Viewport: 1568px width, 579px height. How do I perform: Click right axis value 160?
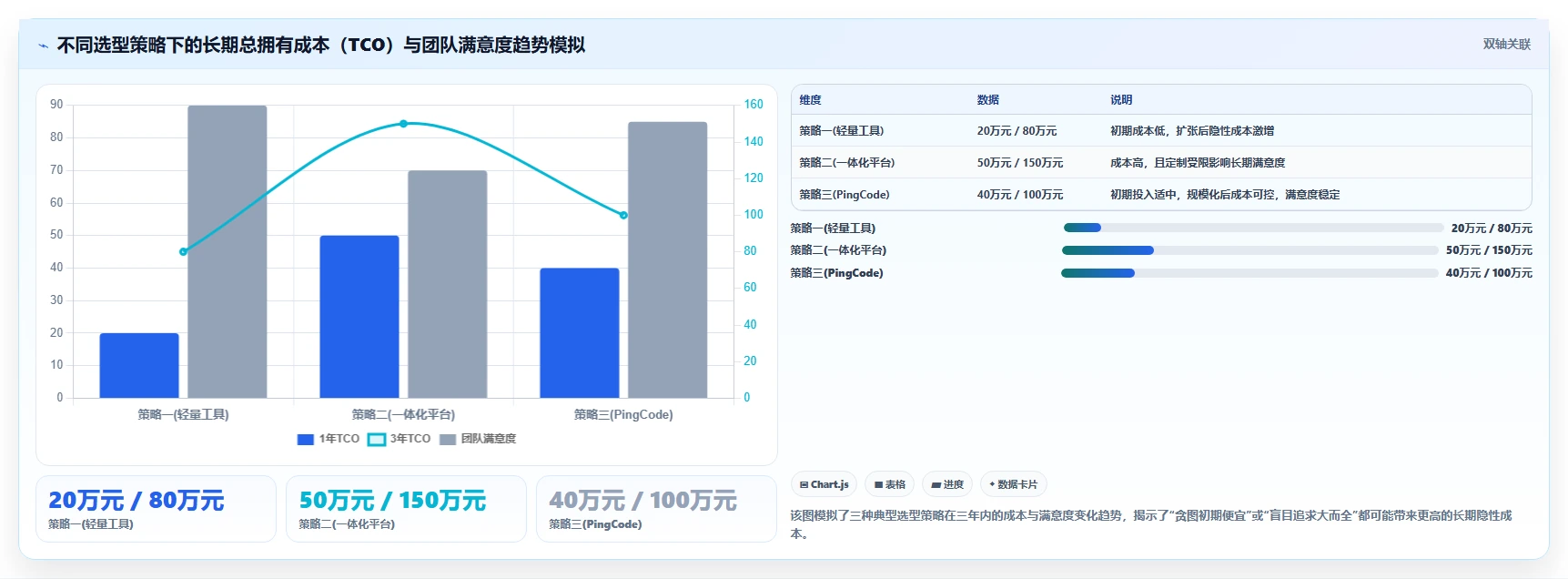pyautogui.click(x=754, y=105)
